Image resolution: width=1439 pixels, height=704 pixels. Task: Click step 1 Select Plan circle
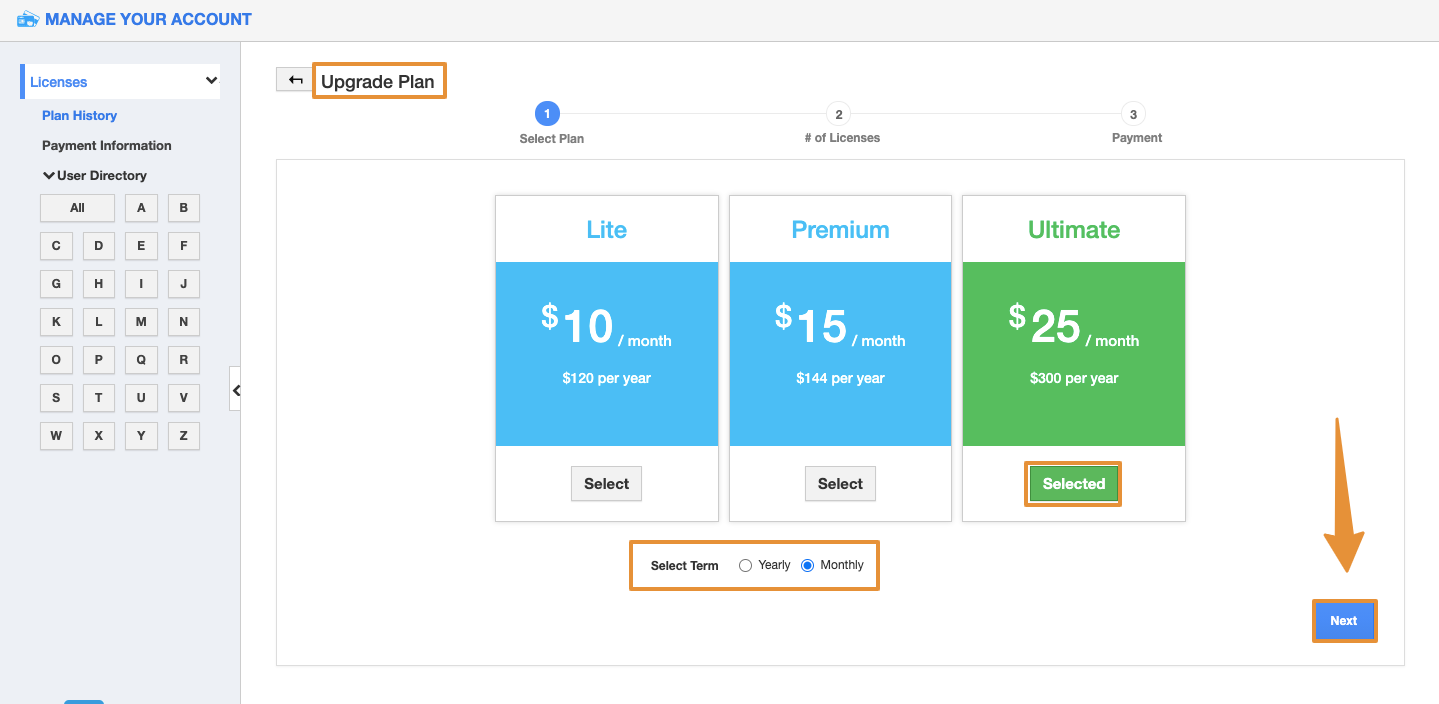pyautogui.click(x=547, y=114)
